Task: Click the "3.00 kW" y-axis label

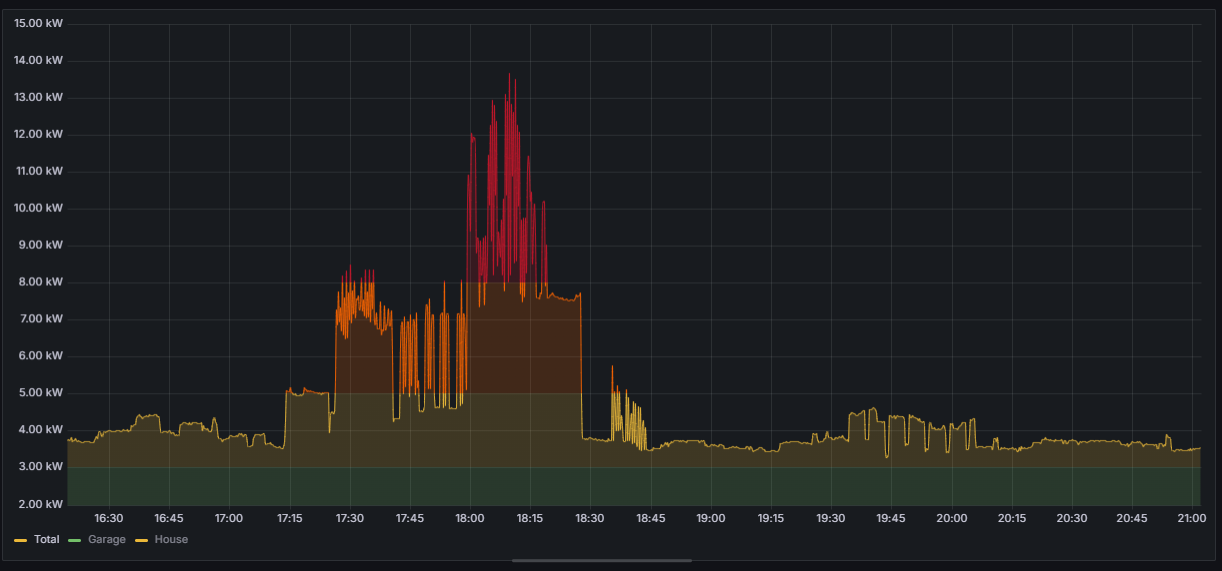Action: (x=41, y=467)
